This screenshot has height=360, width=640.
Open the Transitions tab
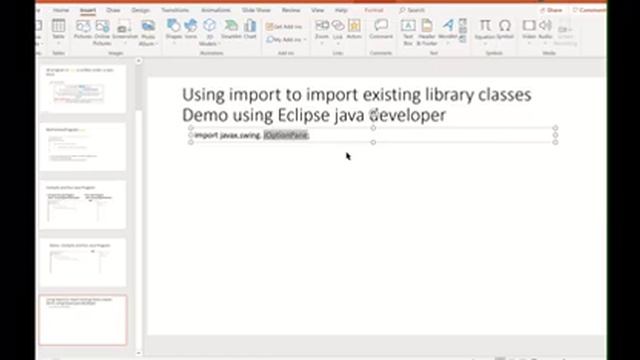click(175, 10)
